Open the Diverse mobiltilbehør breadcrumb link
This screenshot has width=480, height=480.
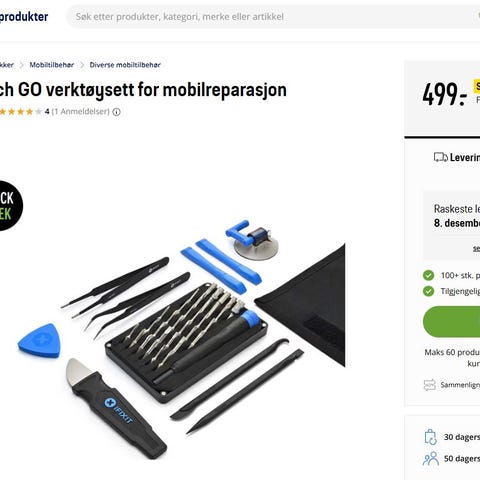pos(125,65)
